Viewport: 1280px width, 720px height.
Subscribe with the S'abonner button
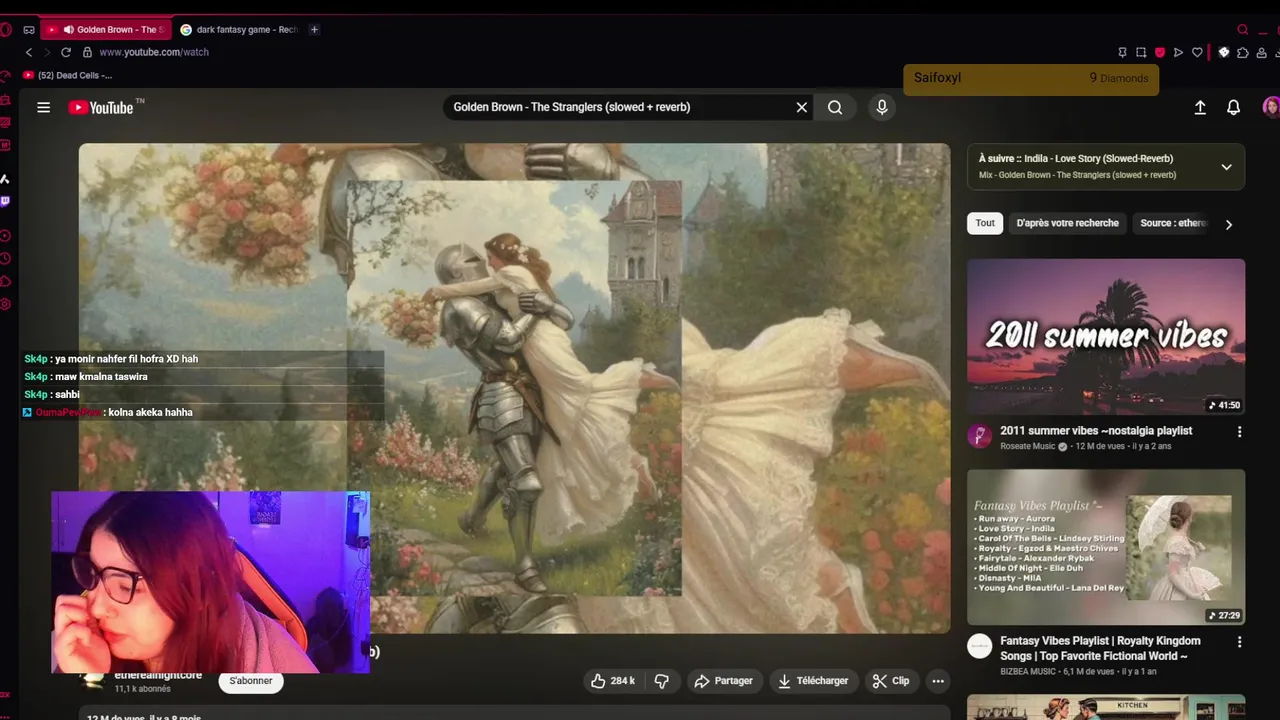[x=250, y=681]
